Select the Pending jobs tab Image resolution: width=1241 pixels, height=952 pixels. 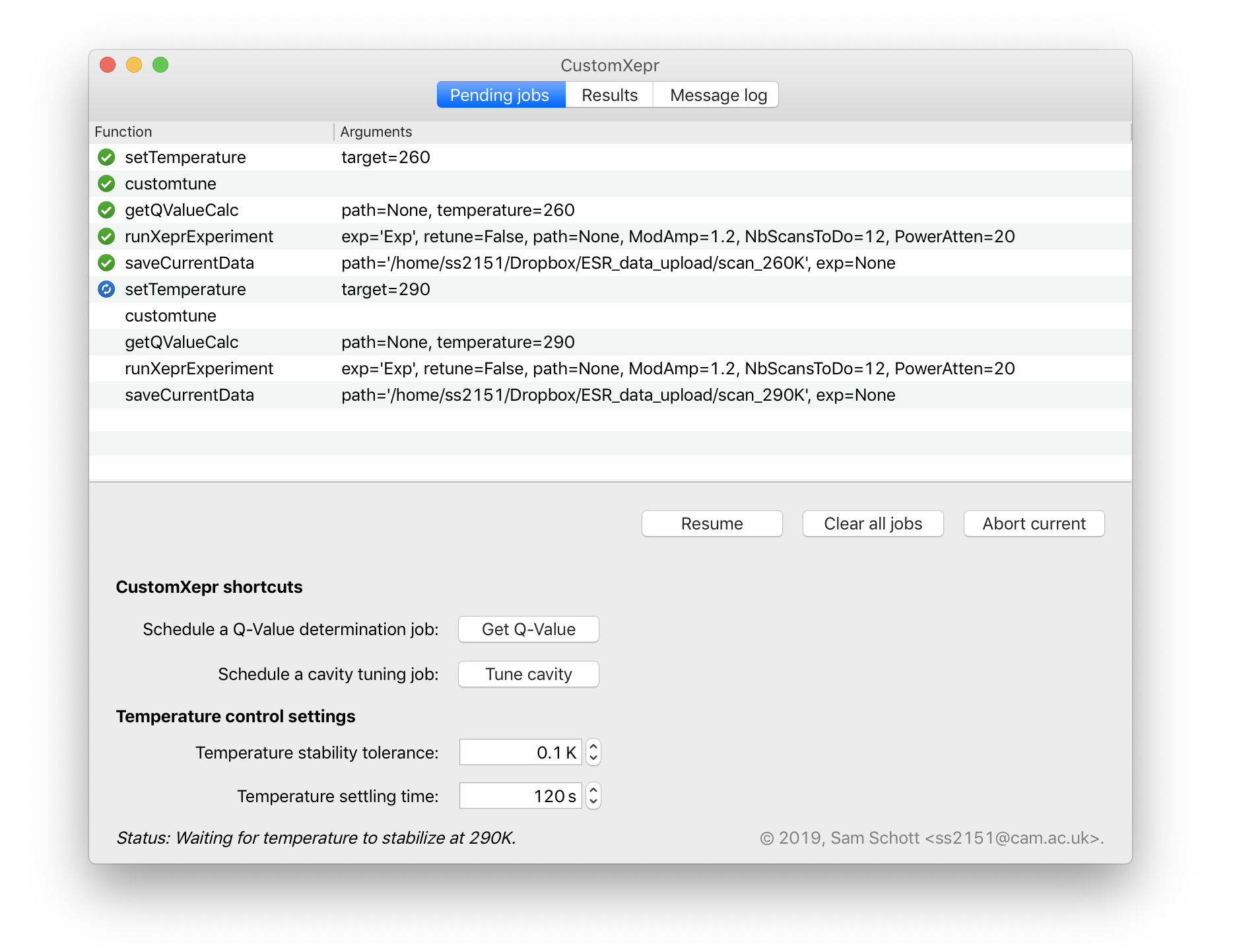(x=500, y=95)
